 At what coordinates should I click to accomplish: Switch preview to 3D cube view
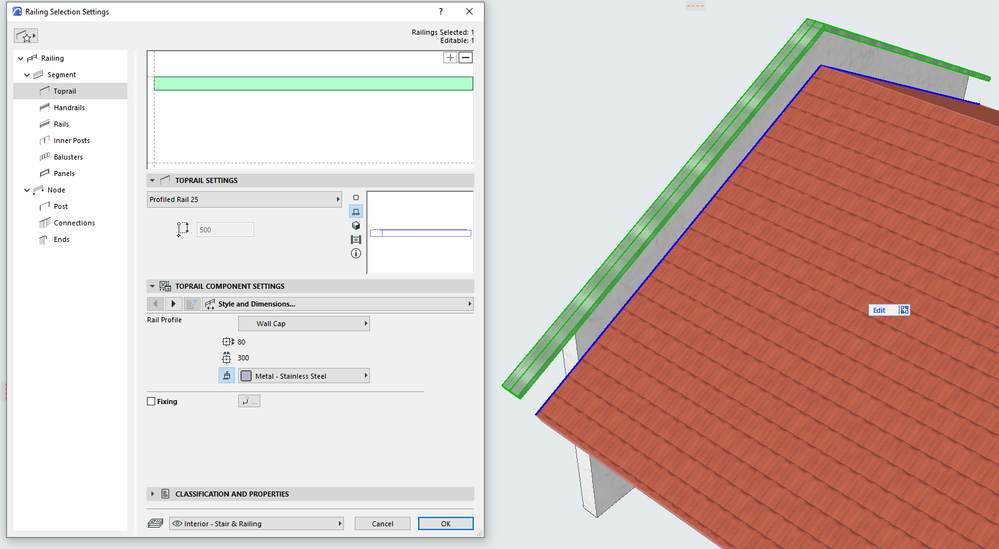point(356,225)
